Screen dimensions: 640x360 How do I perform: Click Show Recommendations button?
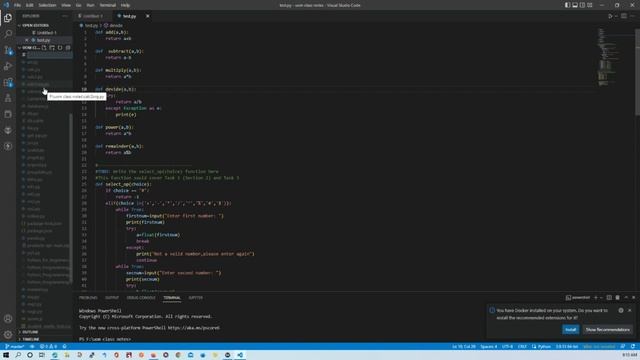(x=608, y=329)
